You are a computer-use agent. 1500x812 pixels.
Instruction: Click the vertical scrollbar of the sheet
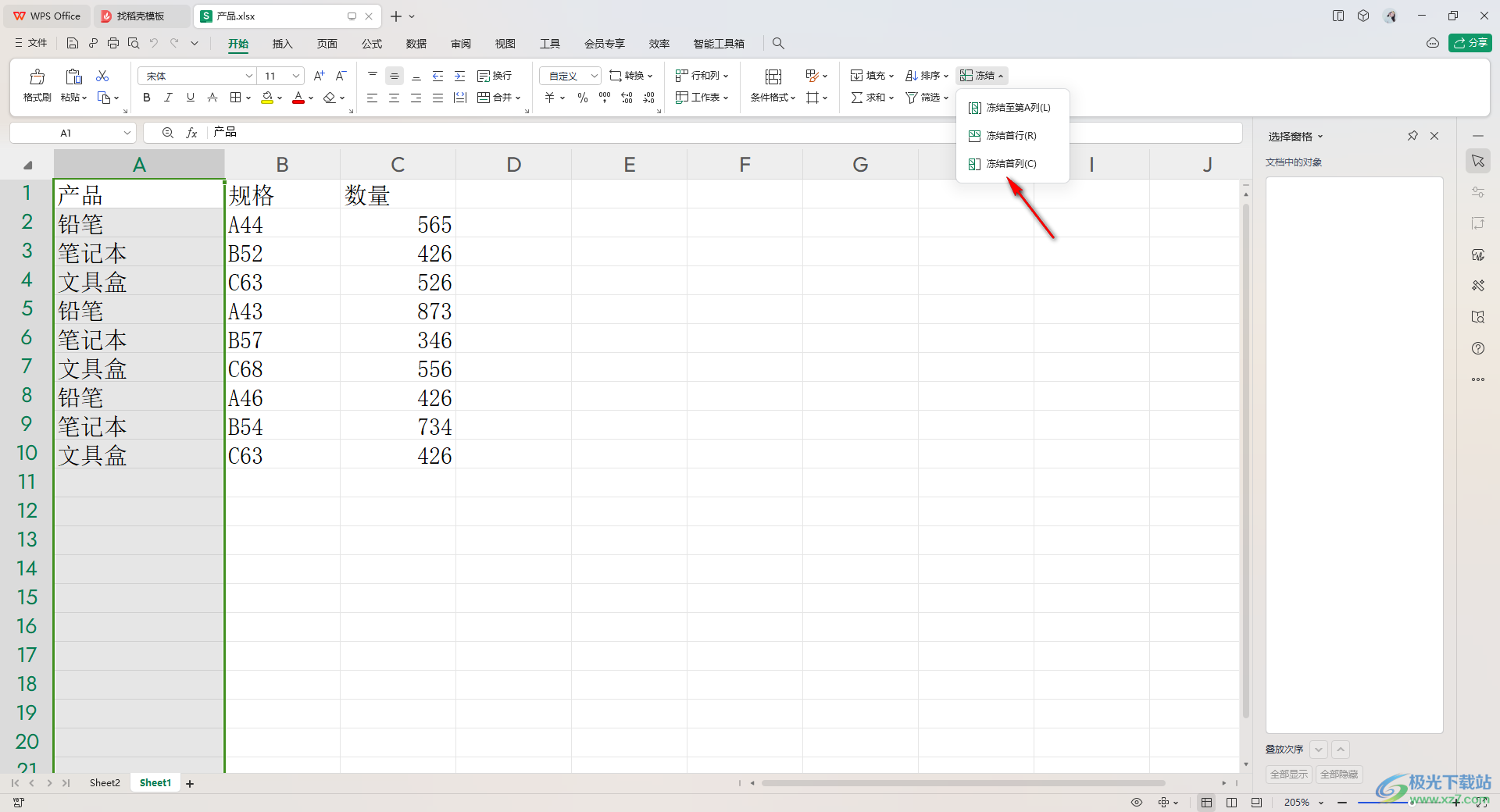tap(1245, 461)
